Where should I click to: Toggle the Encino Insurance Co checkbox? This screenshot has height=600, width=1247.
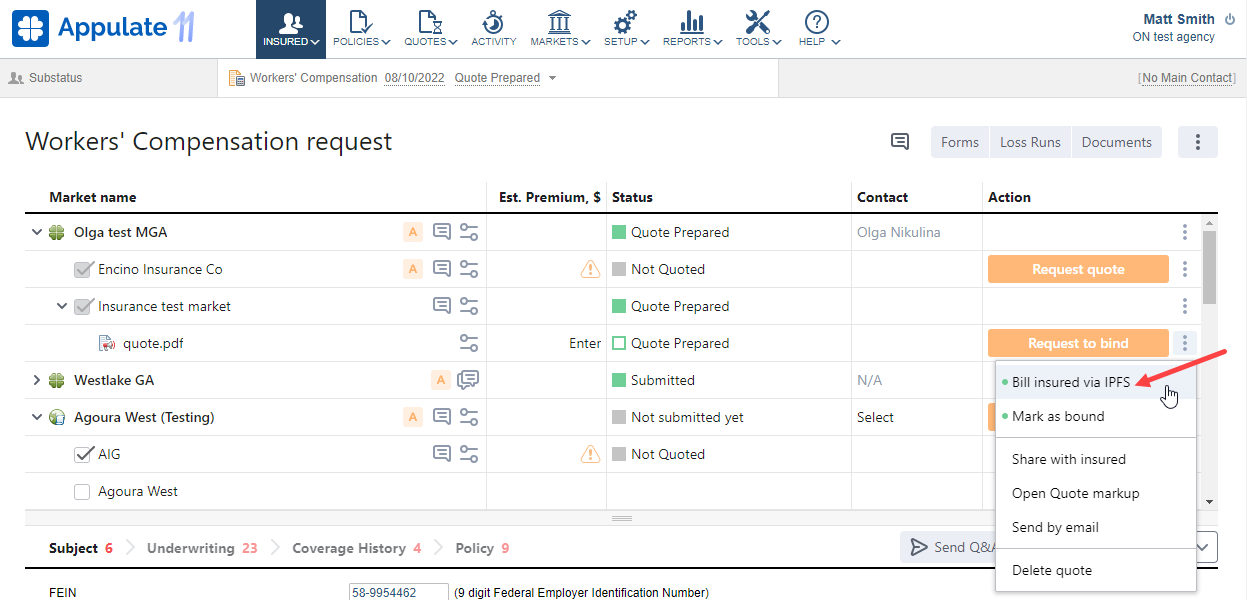pyautogui.click(x=83, y=269)
